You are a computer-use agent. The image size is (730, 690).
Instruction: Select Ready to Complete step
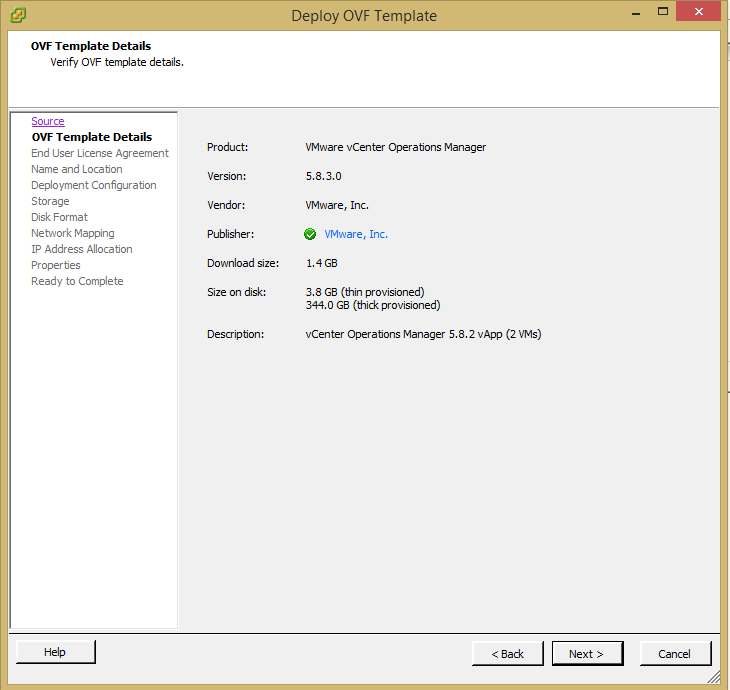click(77, 281)
